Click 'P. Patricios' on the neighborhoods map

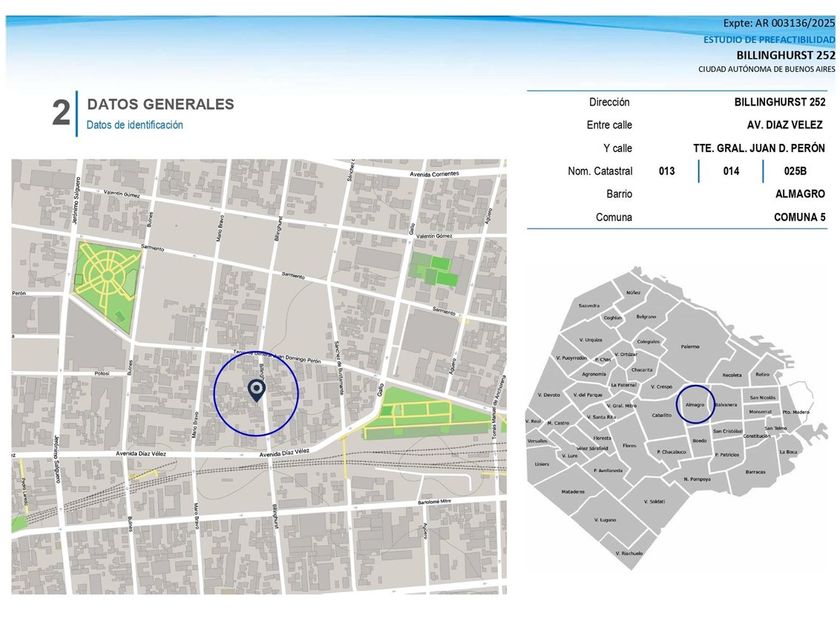[727, 455]
